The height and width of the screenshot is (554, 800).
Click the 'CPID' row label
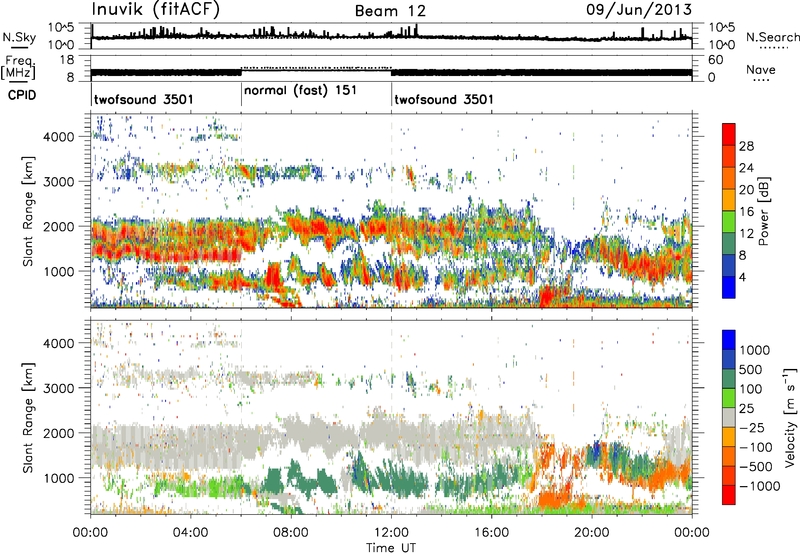tap(22, 95)
